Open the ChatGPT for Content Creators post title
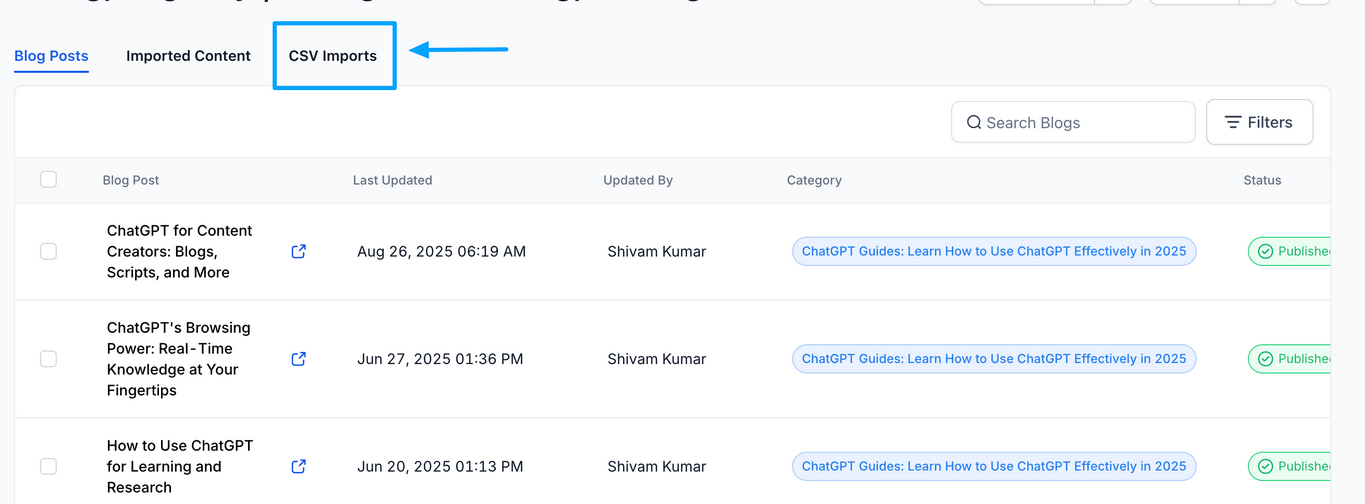The width and height of the screenshot is (1365, 504). pyautogui.click(x=180, y=251)
